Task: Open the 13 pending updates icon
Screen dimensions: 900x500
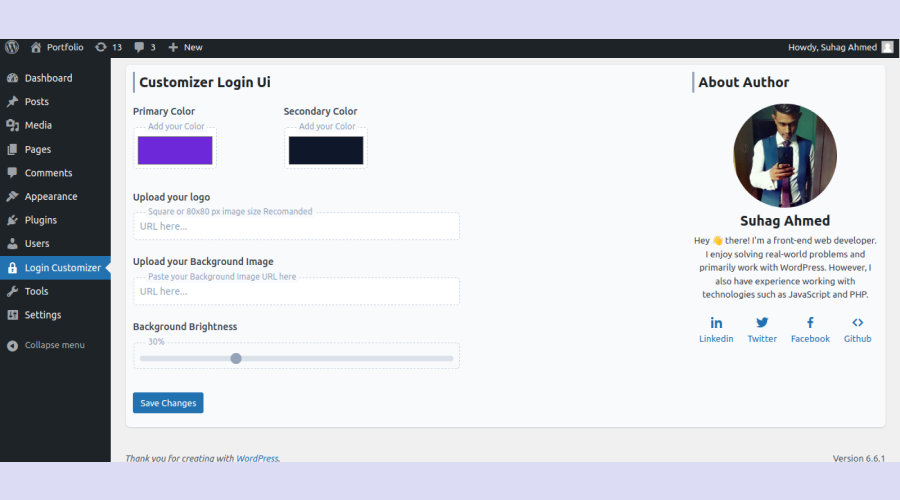Action: [100, 47]
